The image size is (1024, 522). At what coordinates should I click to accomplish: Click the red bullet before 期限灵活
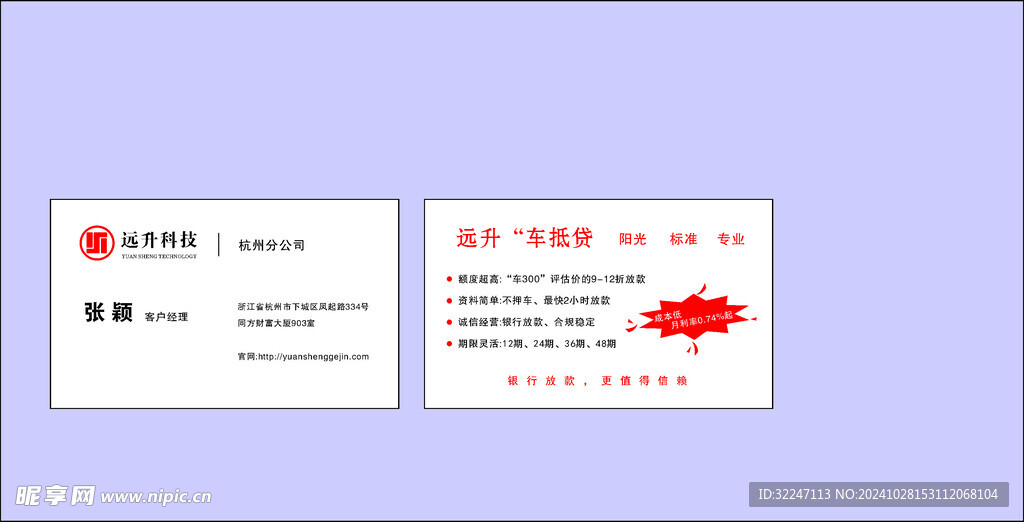tap(449, 343)
